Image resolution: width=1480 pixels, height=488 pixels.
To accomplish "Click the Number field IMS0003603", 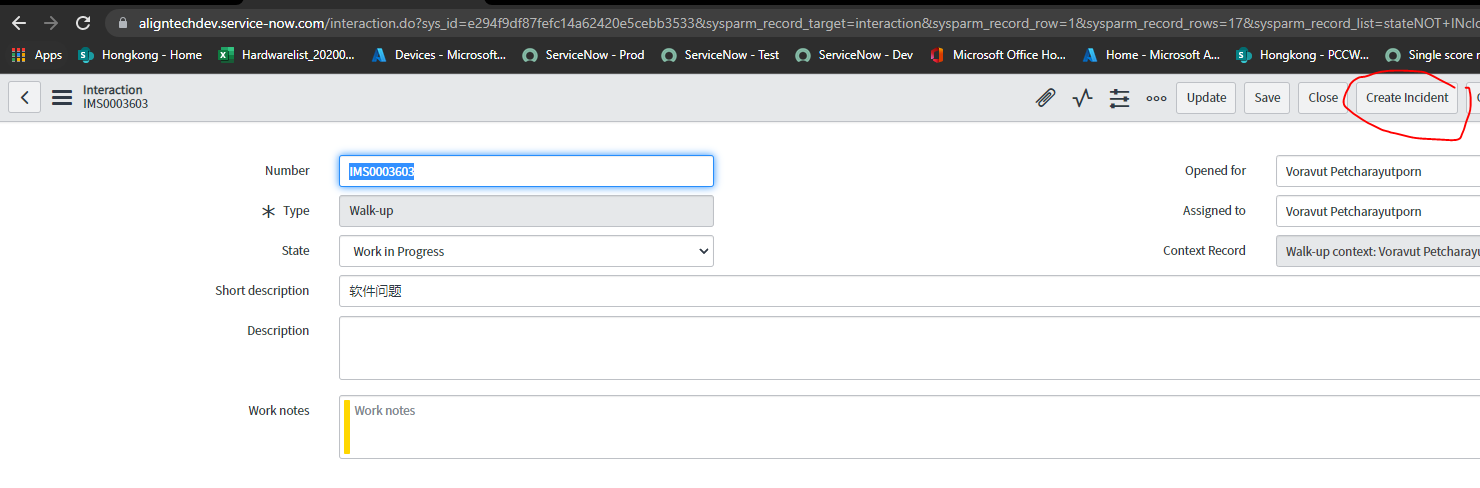I will [x=526, y=171].
